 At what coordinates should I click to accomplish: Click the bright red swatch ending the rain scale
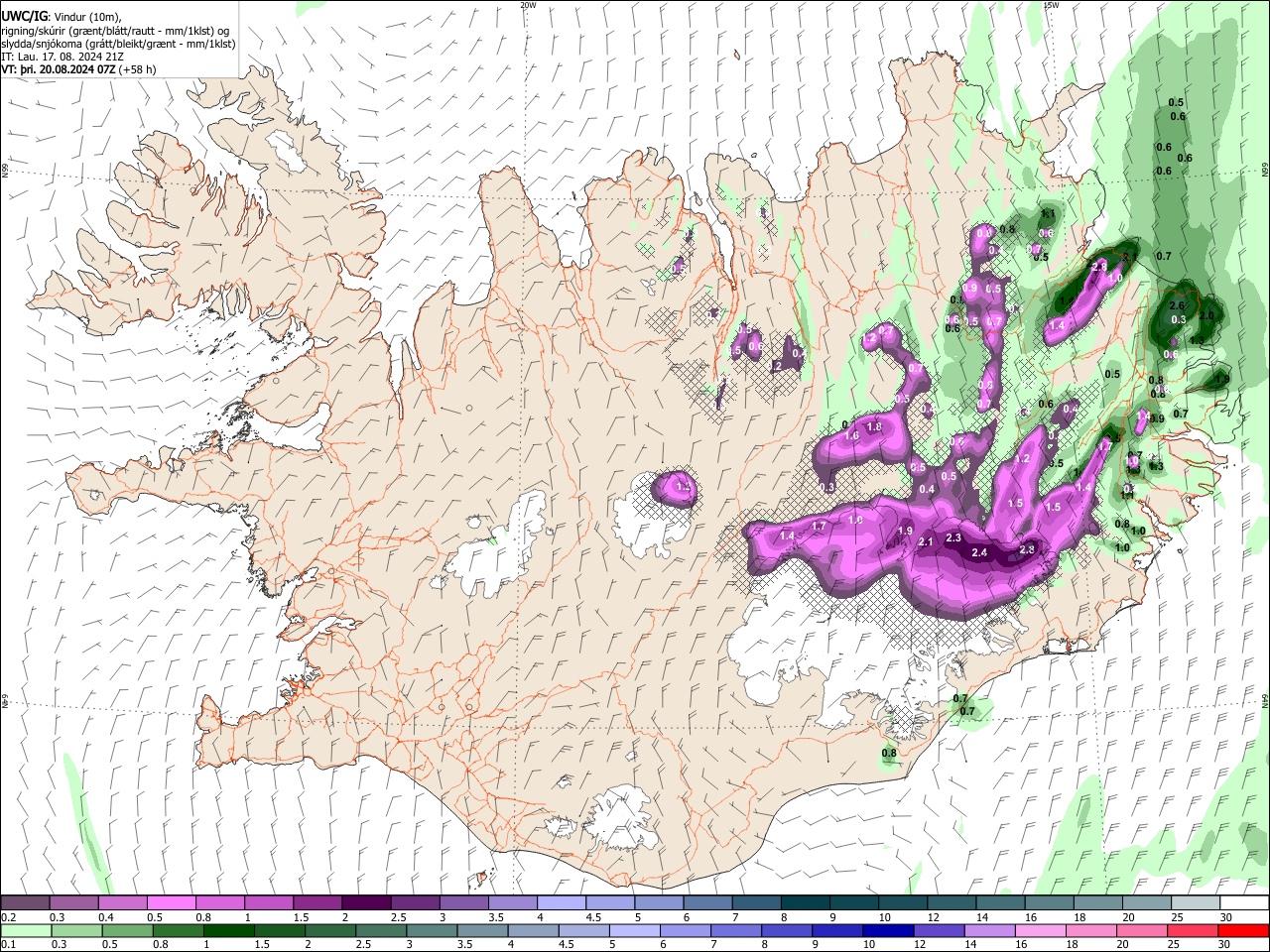(1243, 930)
